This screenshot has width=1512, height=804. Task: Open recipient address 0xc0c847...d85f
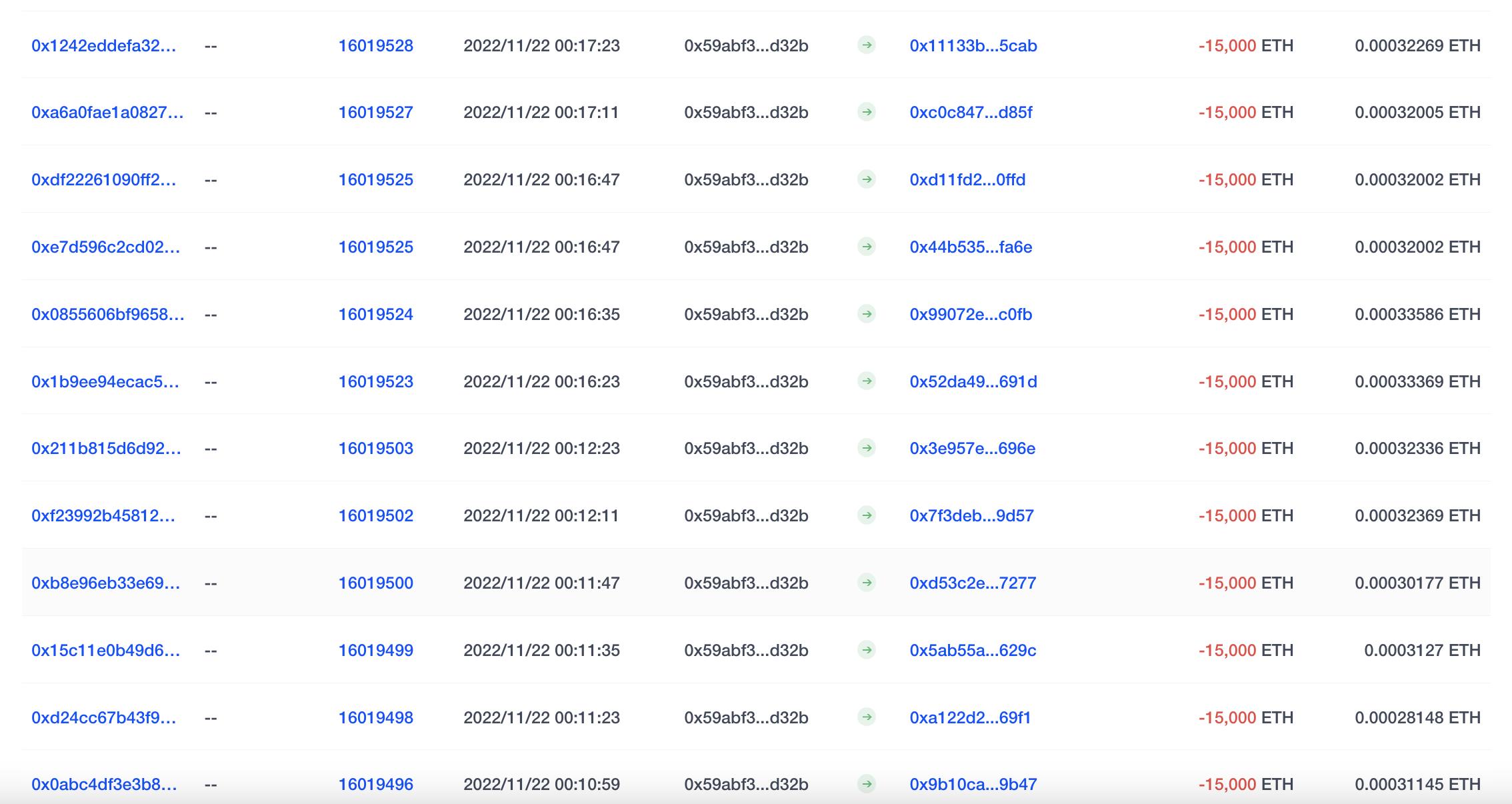click(971, 112)
